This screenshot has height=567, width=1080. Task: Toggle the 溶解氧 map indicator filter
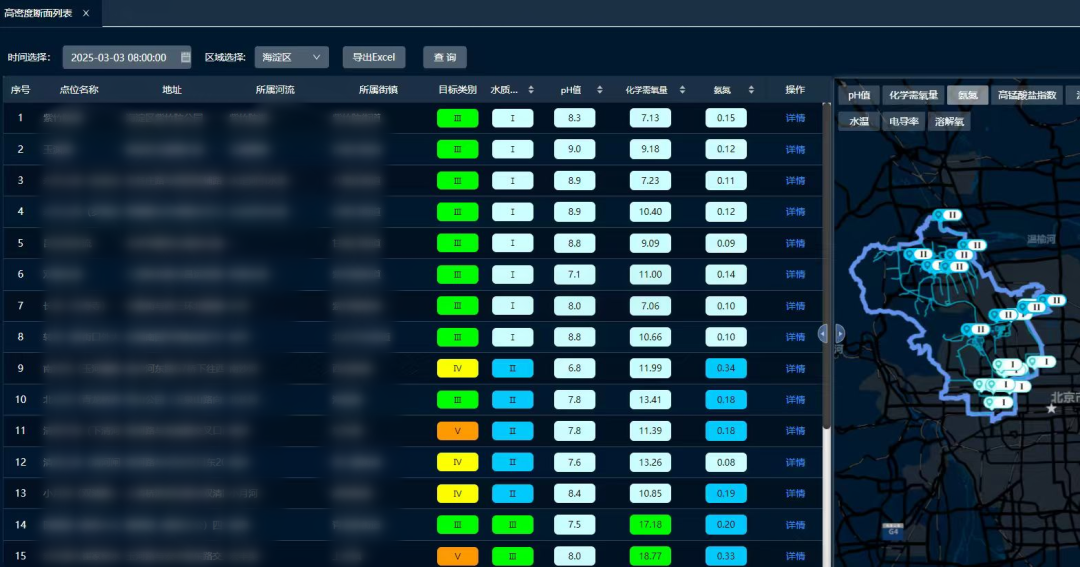point(949,121)
